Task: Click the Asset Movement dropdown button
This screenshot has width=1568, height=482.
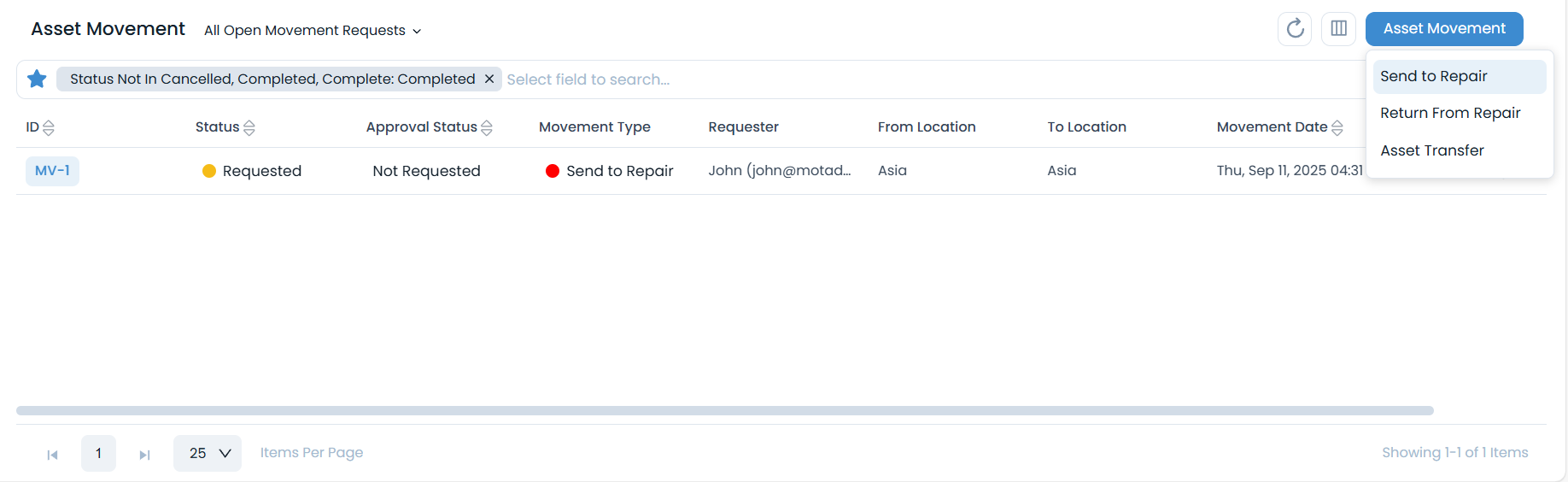Action: (1443, 29)
